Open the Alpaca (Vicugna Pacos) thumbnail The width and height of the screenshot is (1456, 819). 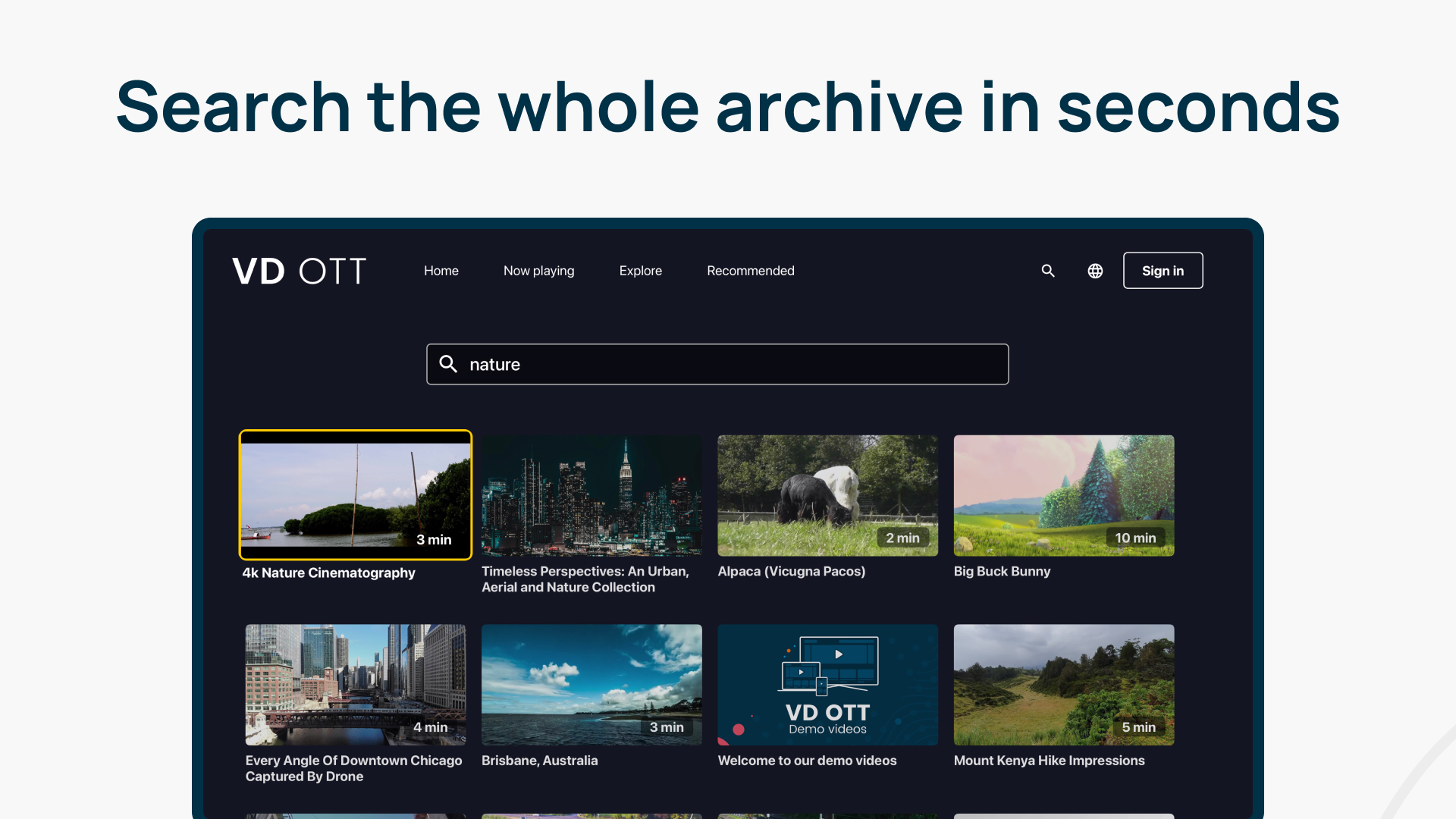(x=828, y=495)
